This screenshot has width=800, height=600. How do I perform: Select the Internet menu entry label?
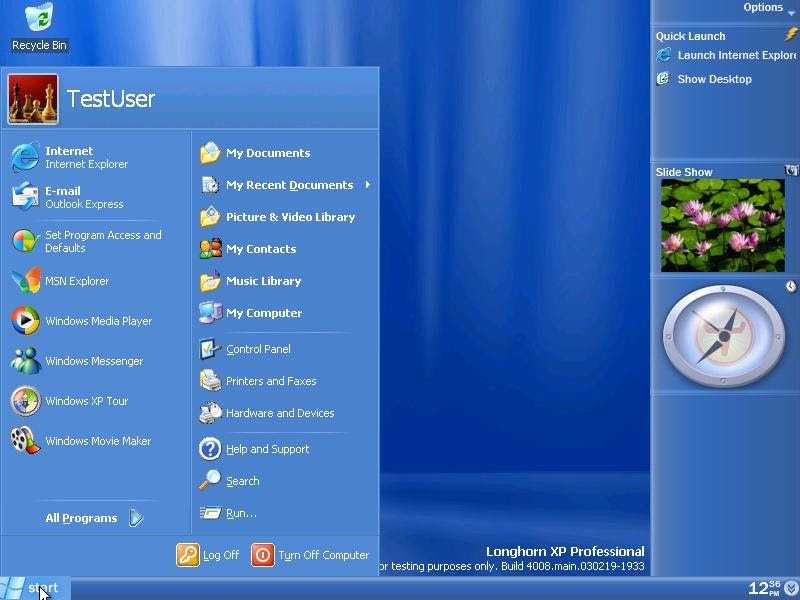coord(69,151)
